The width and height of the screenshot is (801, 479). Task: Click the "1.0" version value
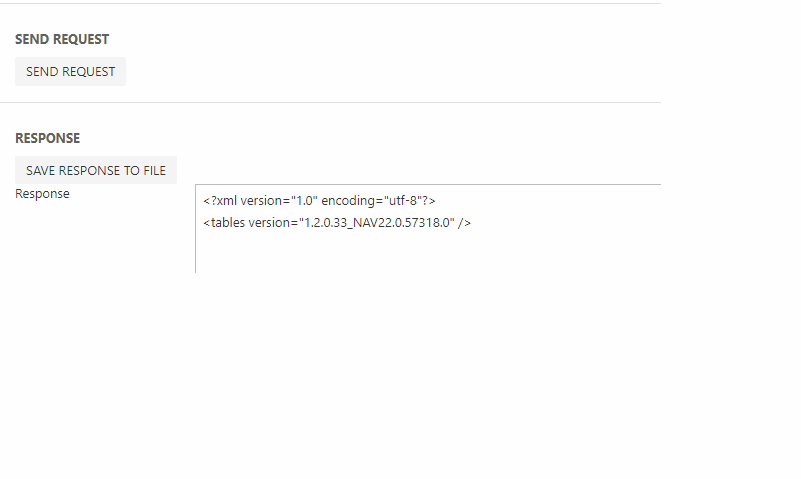click(x=303, y=201)
